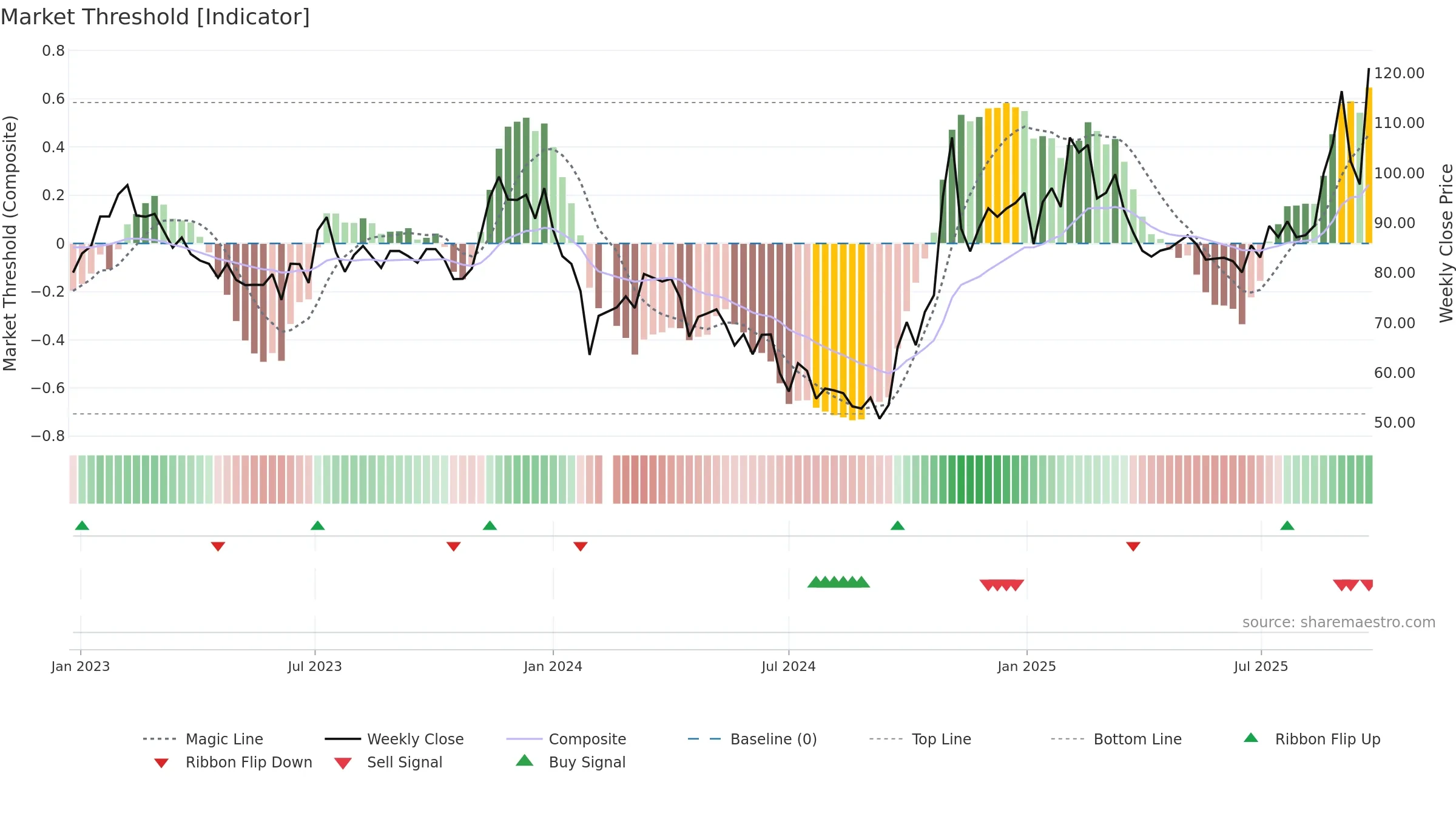Click the ribbon flip down marker near Mar 2025
1456x819 pixels.
(1133, 547)
